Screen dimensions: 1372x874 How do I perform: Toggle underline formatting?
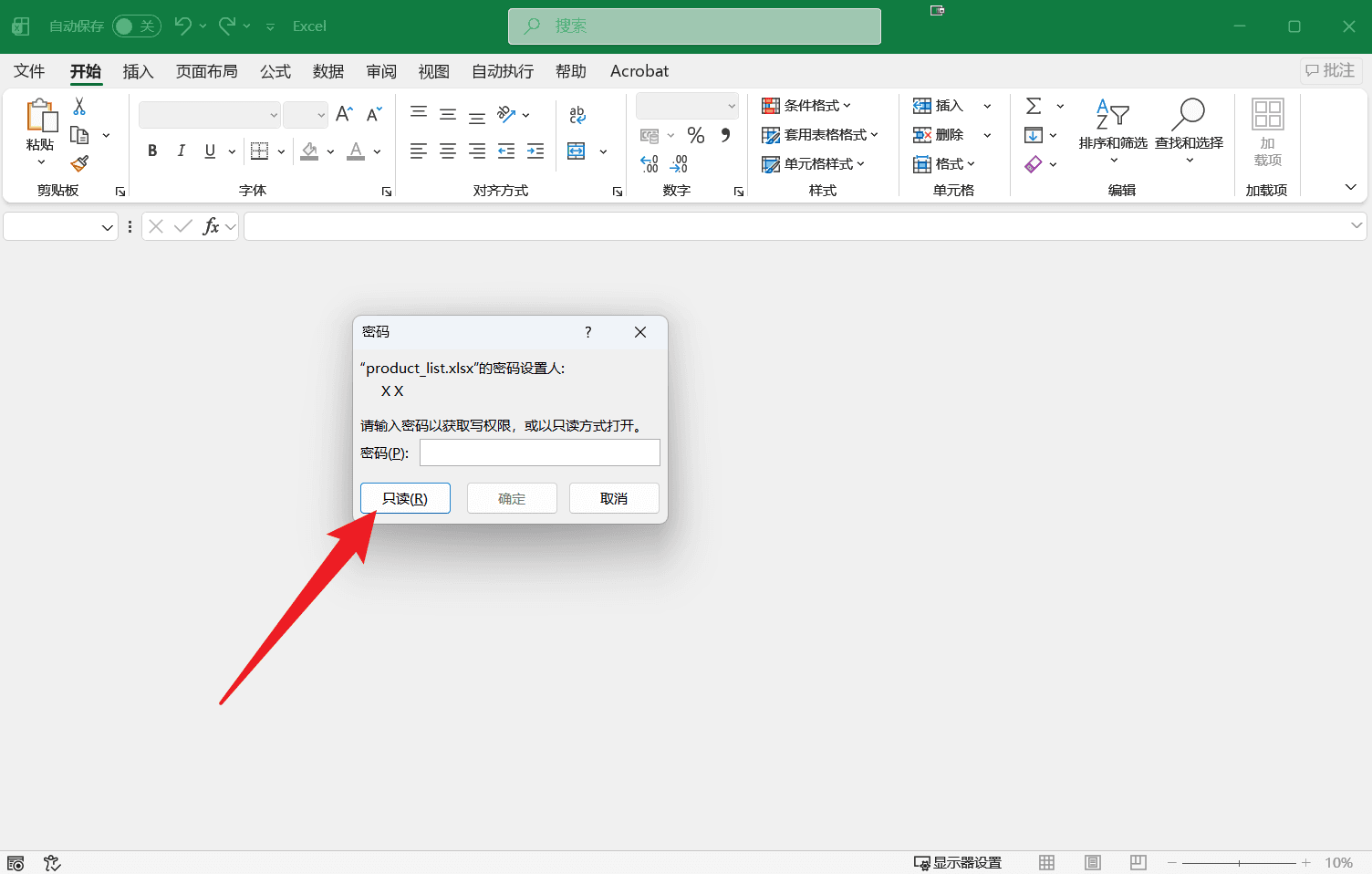click(x=209, y=151)
